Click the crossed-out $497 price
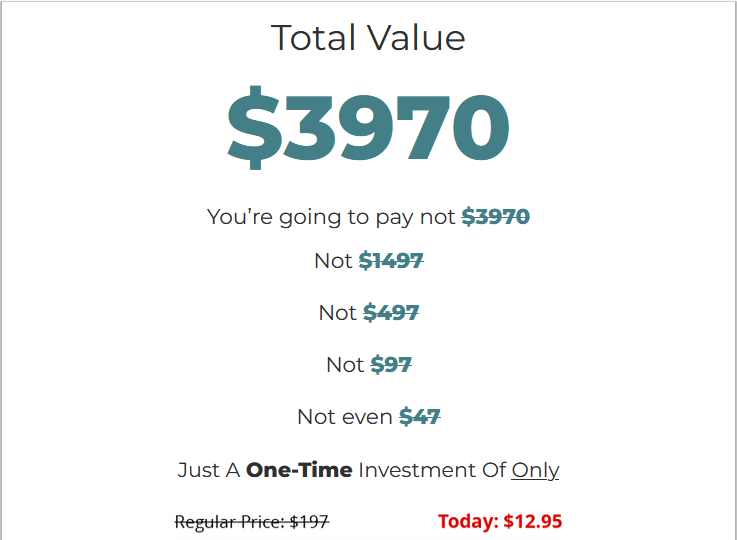The height and width of the screenshot is (540, 737). point(391,313)
